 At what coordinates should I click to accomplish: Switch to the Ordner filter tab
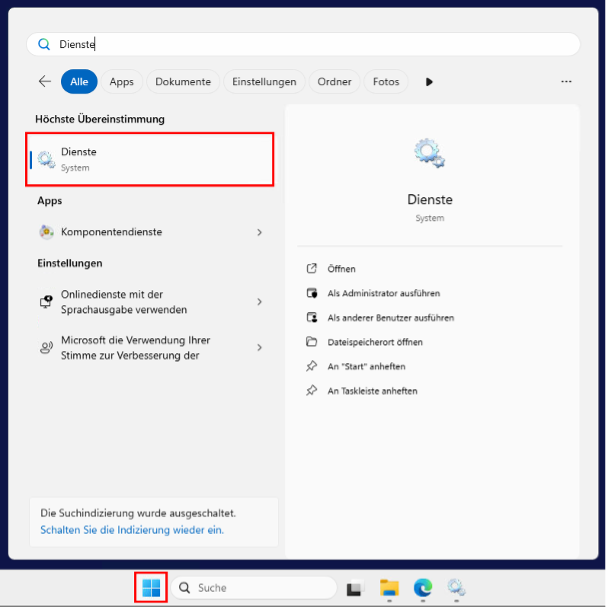pyautogui.click(x=335, y=81)
